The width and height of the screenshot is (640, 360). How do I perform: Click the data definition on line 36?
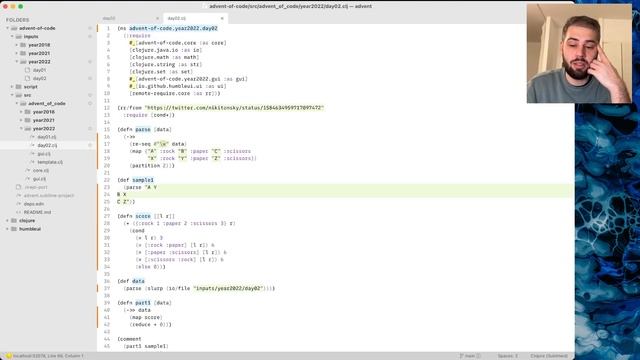(138, 281)
